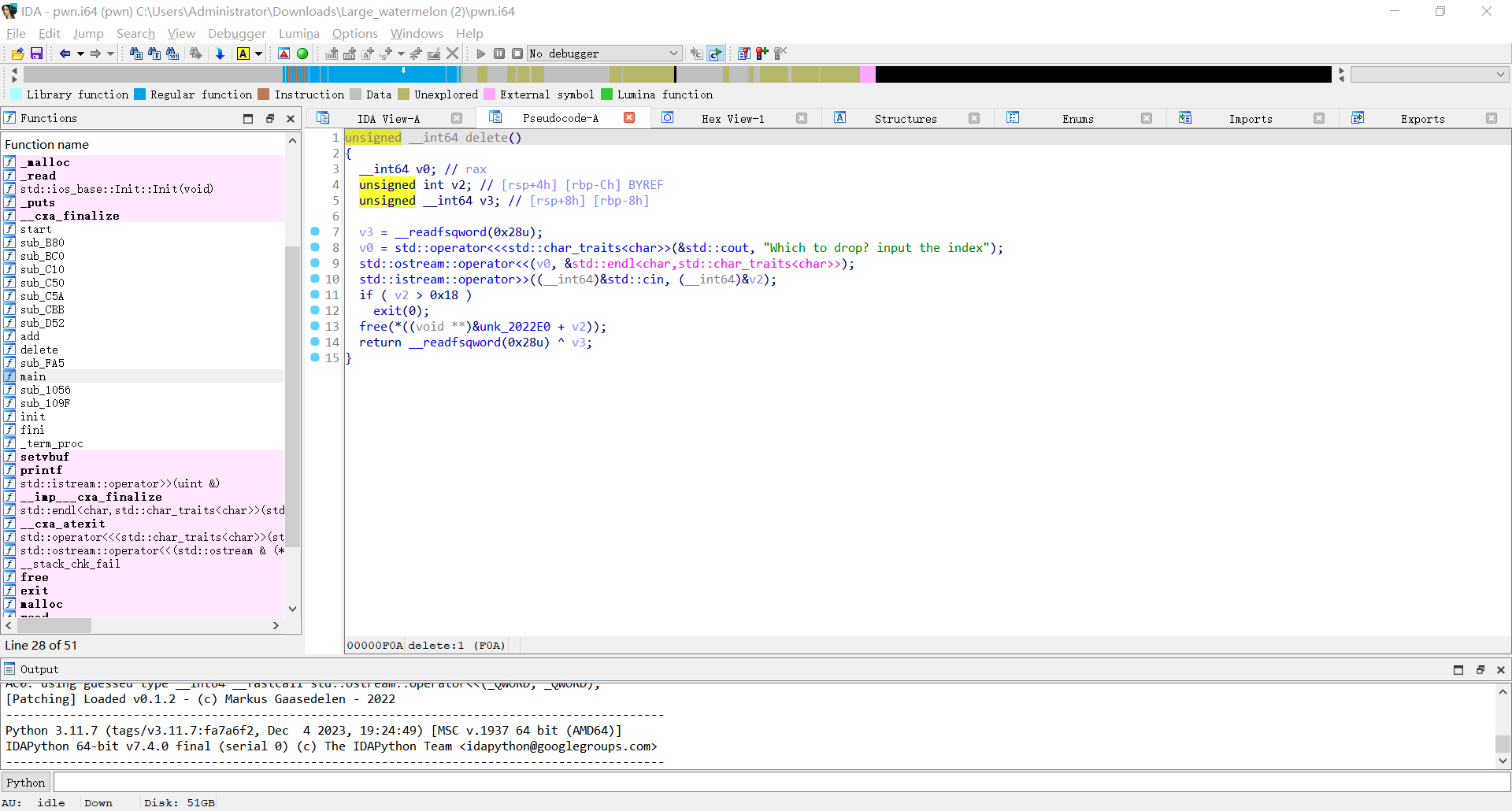Close the Pseudocode-A tab
Image resolution: width=1512 pixels, height=811 pixels.
629,117
